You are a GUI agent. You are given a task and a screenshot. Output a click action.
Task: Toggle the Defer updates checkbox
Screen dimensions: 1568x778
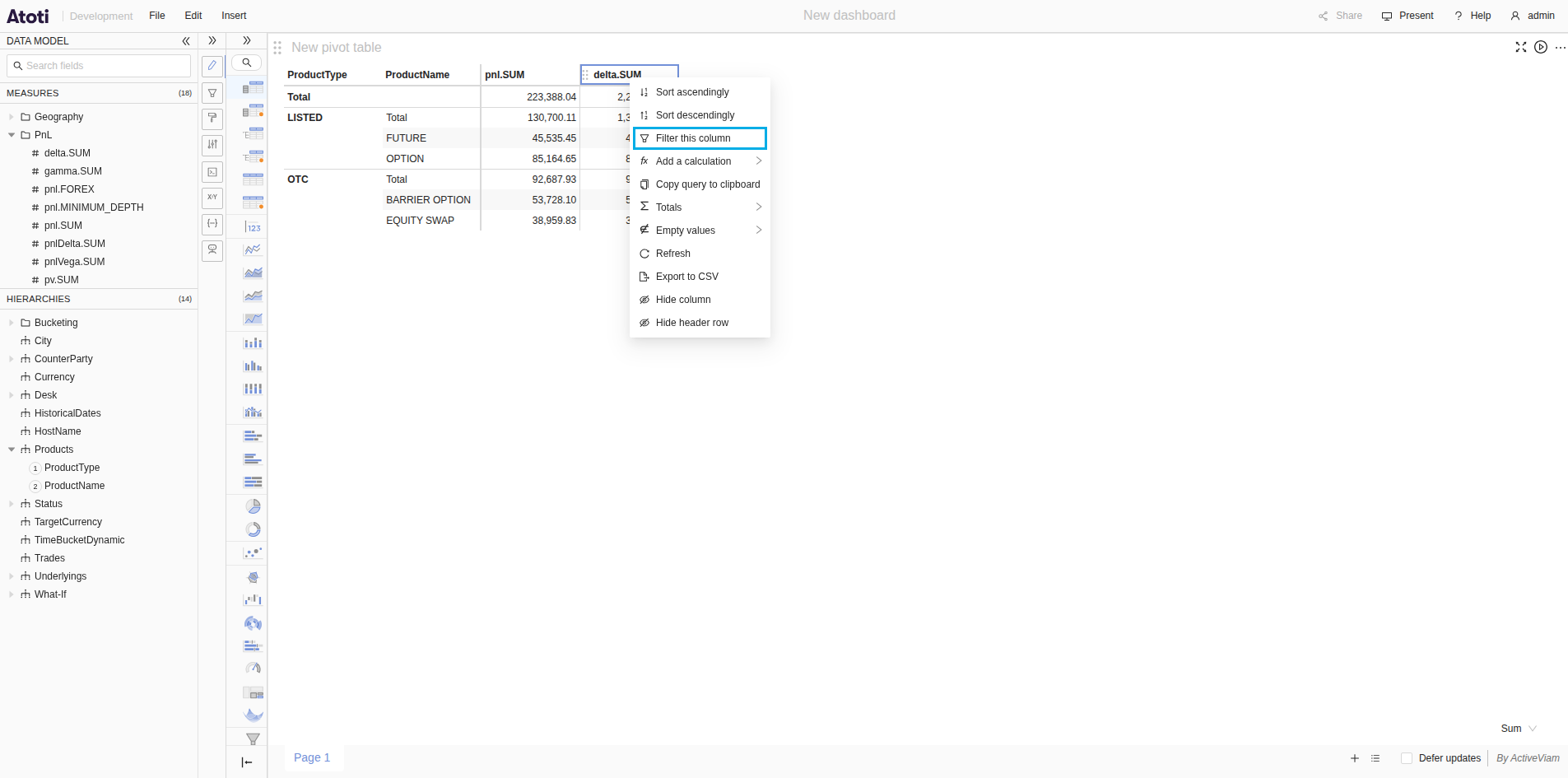(x=1407, y=758)
